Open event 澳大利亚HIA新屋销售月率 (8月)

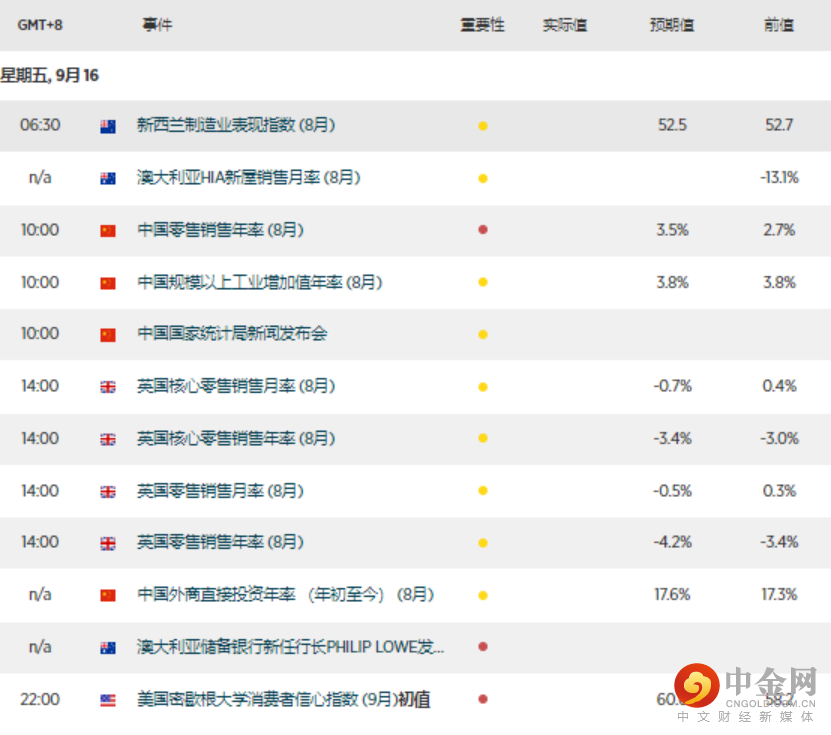coord(249,178)
